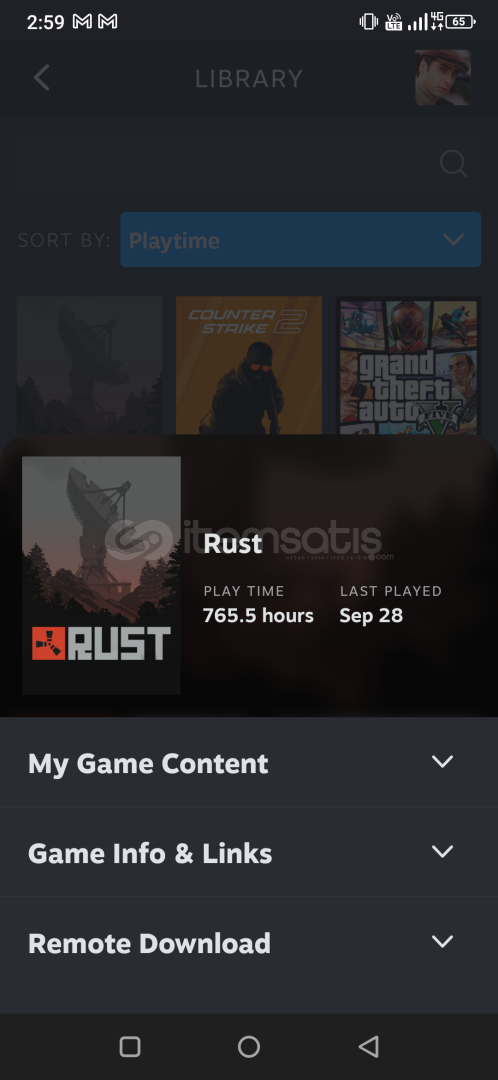Tap the back arrow in Library header
Image resolution: width=498 pixels, height=1080 pixels.
coord(42,78)
